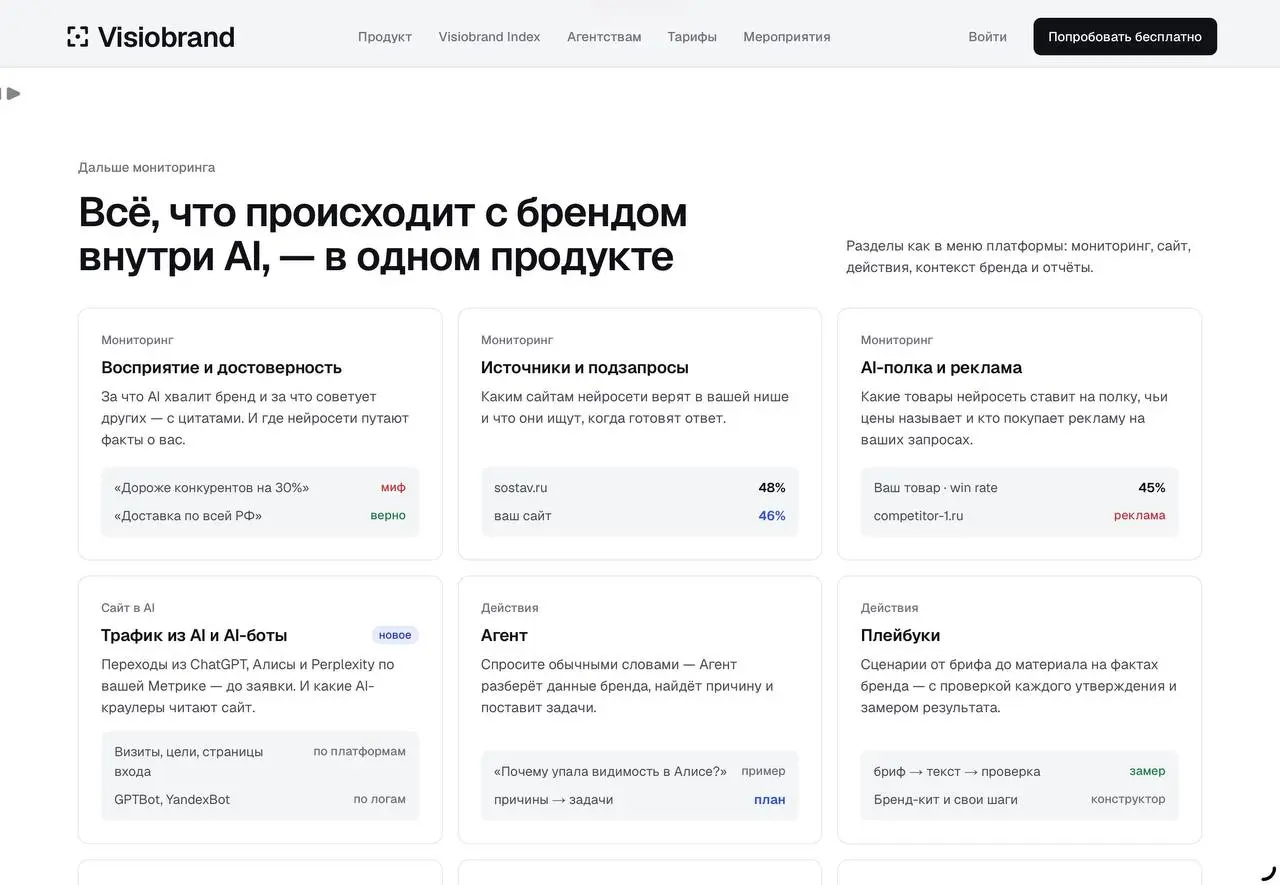This screenshot has width=1280, height=885.
Task: Open the AI-полка и реклама card title
Action: (x=941, y=367)
